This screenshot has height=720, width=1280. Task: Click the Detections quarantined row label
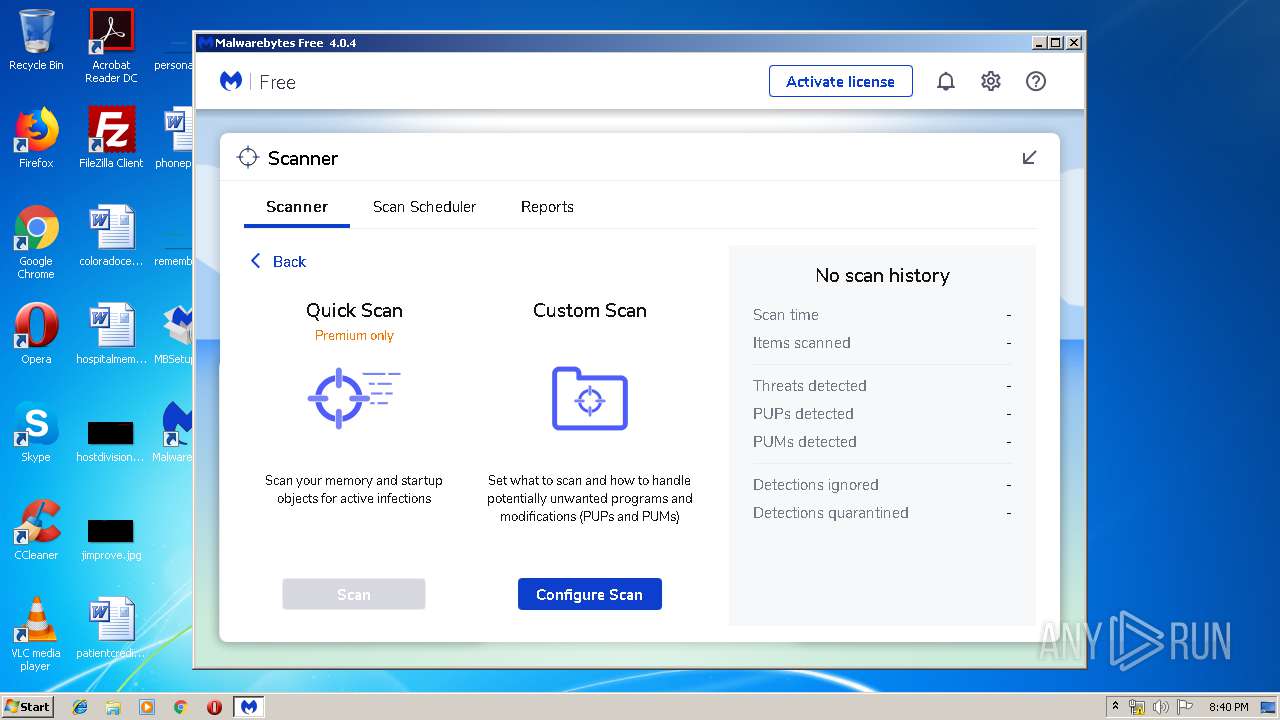[x=831, y=513]
